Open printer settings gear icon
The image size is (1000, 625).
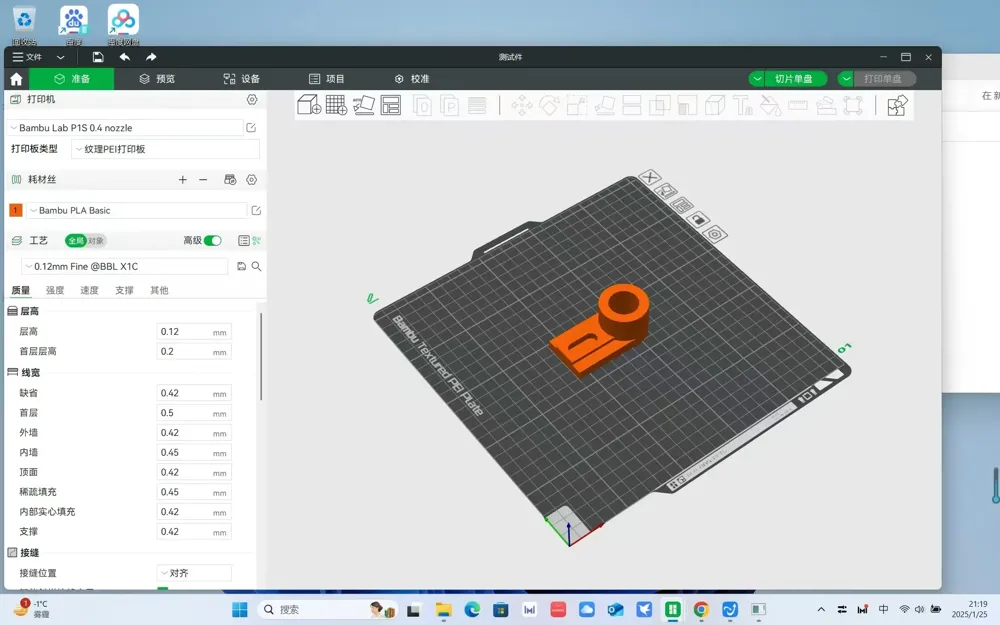tap(252, 99)
